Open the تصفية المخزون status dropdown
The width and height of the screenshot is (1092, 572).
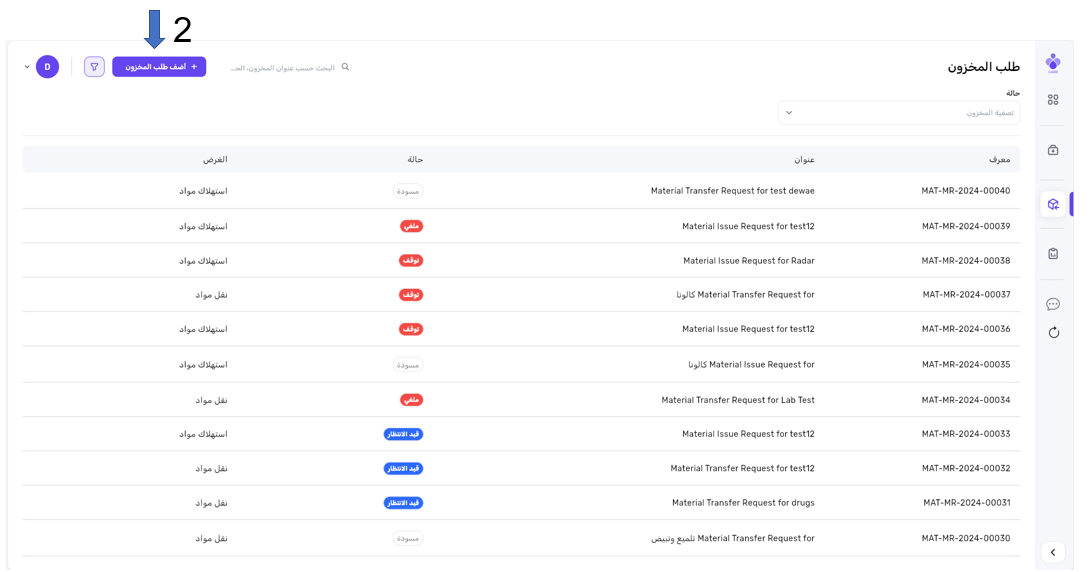[x=898, y=113]
